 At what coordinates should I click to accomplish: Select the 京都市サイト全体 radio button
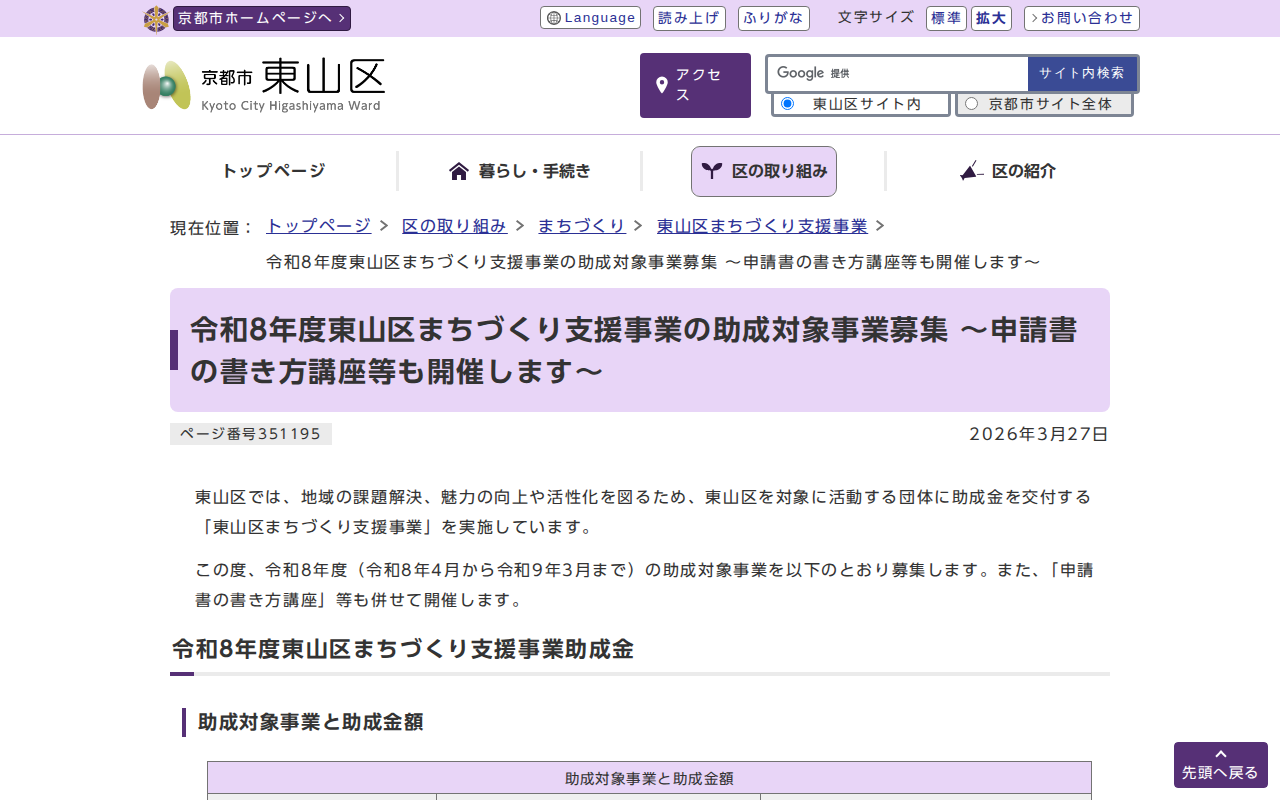coord(971,104)
